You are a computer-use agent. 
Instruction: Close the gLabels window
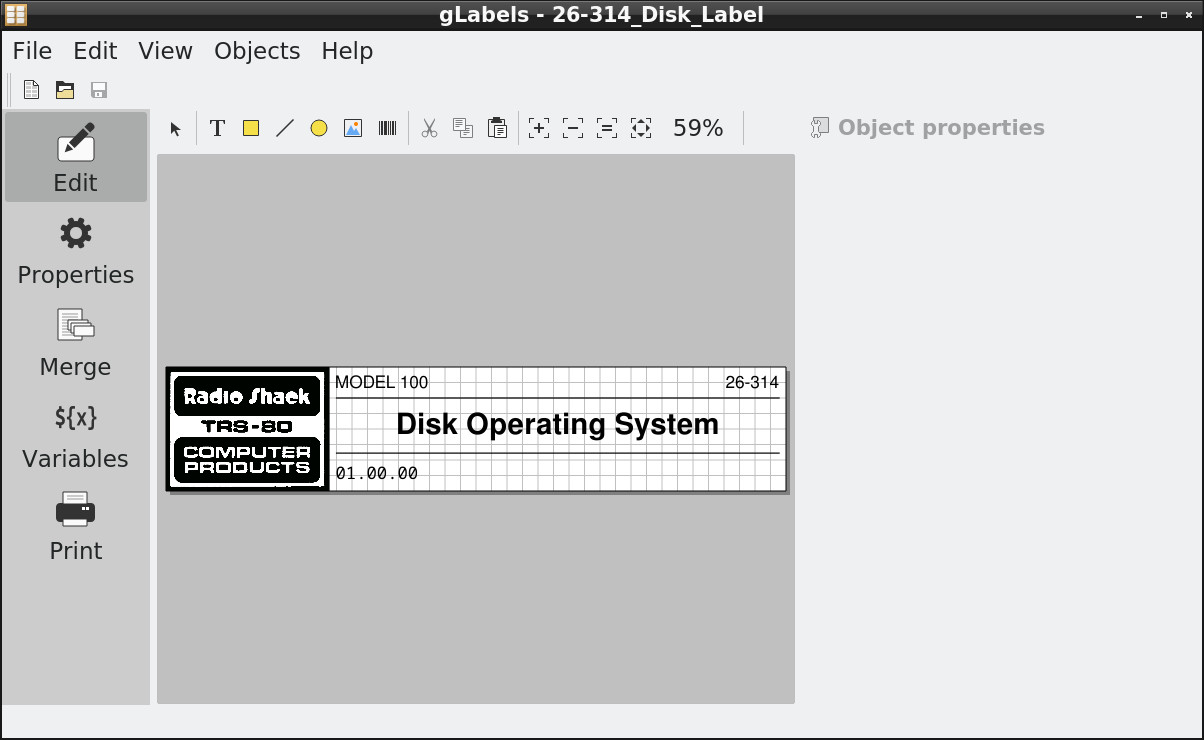[x=1187, y=15]
